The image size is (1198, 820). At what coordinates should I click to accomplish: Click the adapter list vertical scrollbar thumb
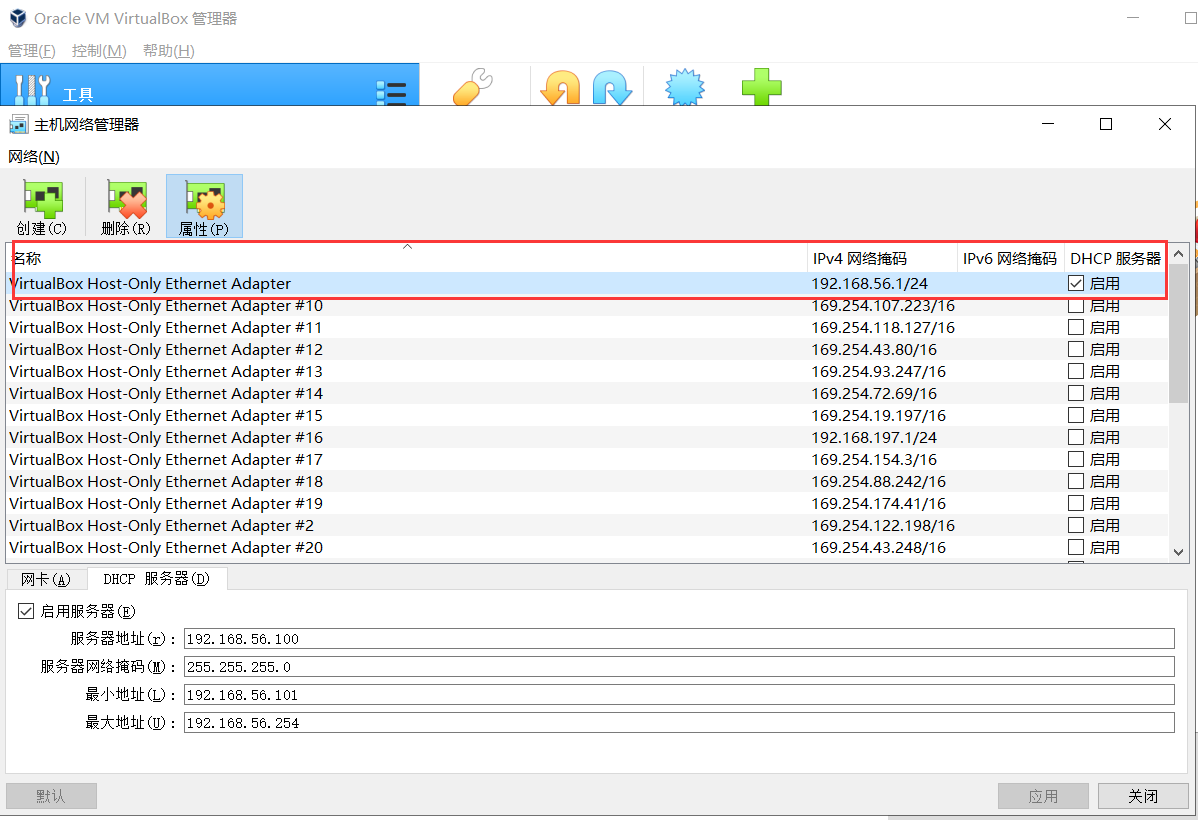pyautogui.click(x=1178, y=332)
